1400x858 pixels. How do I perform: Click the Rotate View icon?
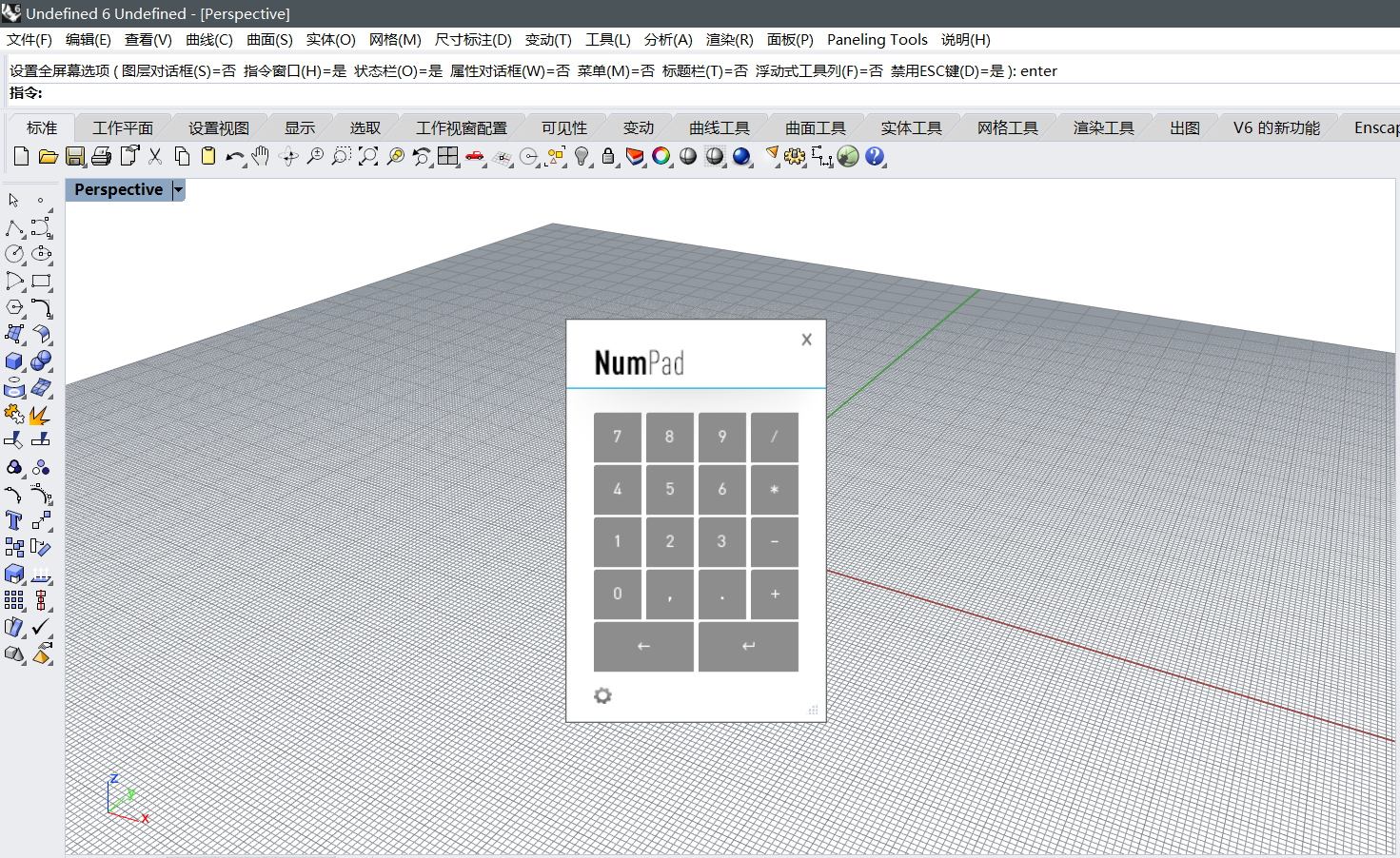[x=288, y=157]
